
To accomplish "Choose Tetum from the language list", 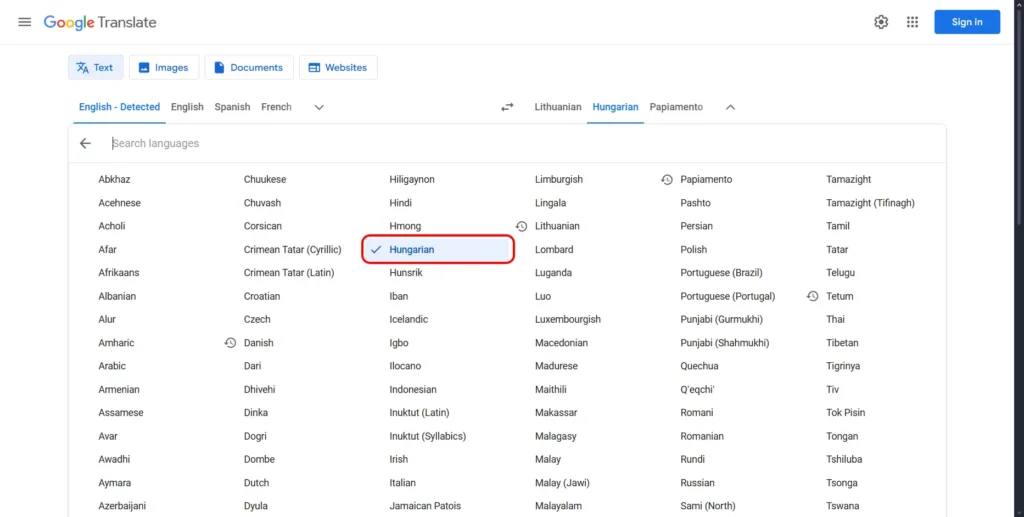I will pyautogui.click(x=839, y=296).
